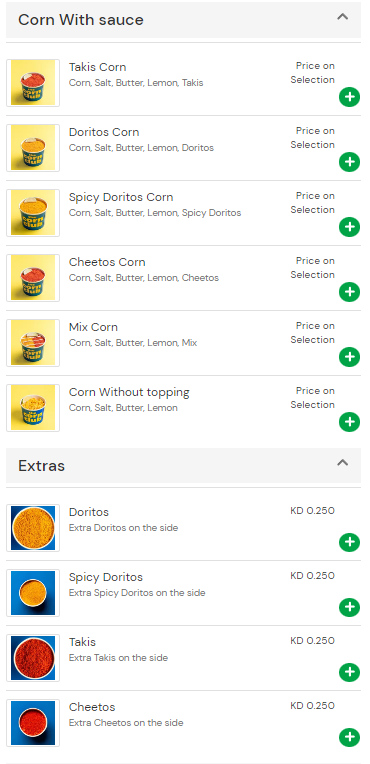The image size is (370, 764).
Task: Add Cheetos Corn via the green plus button
Action: [x=349, y=292]
